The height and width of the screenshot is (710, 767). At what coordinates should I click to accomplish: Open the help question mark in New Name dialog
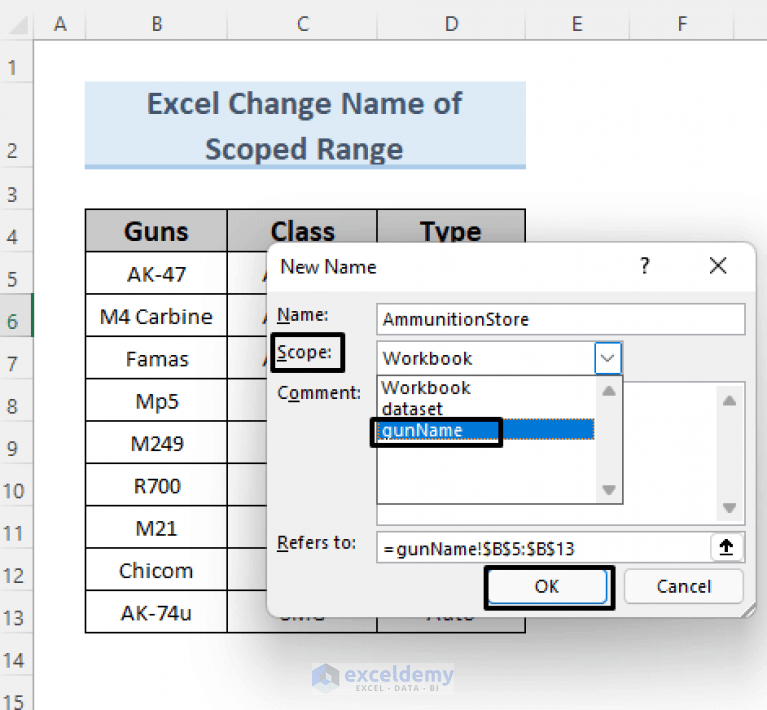coord(645,266)
